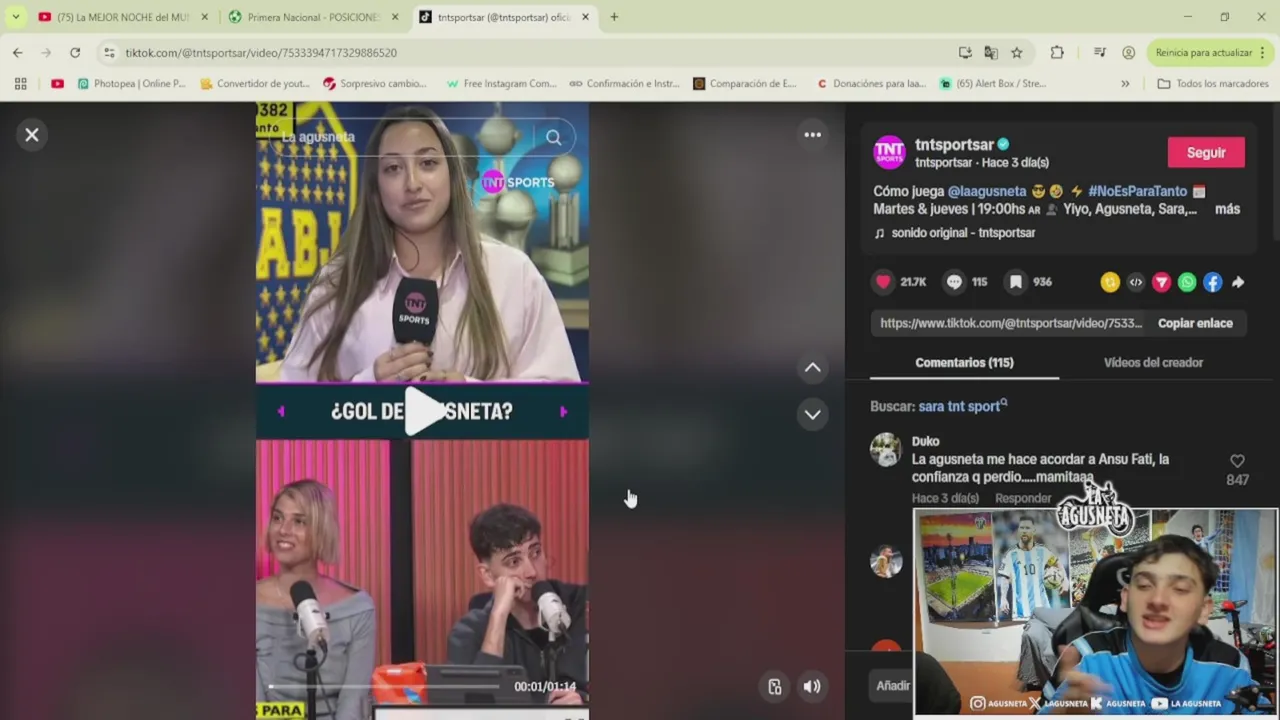This screenshot has height=720, width=1280.
Task: Search 'sara tnt sport' suggestion
Action: tap(963, 406)
